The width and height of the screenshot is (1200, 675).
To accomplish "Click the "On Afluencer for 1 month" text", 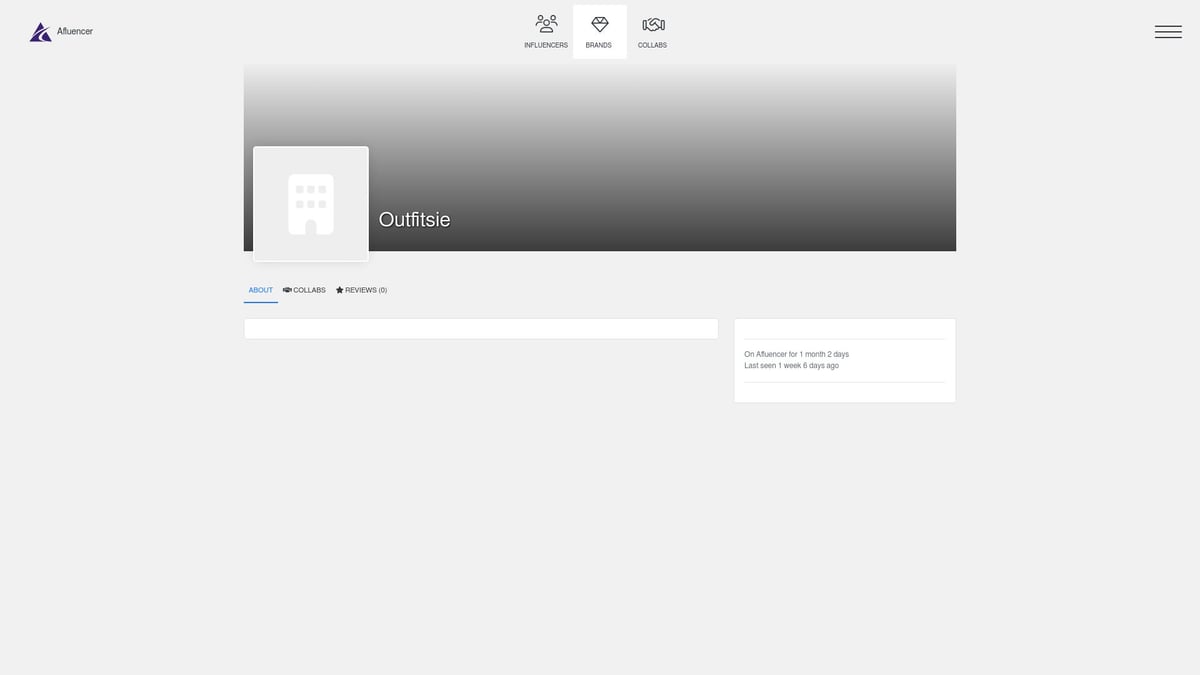I will [x=796, y=354].
